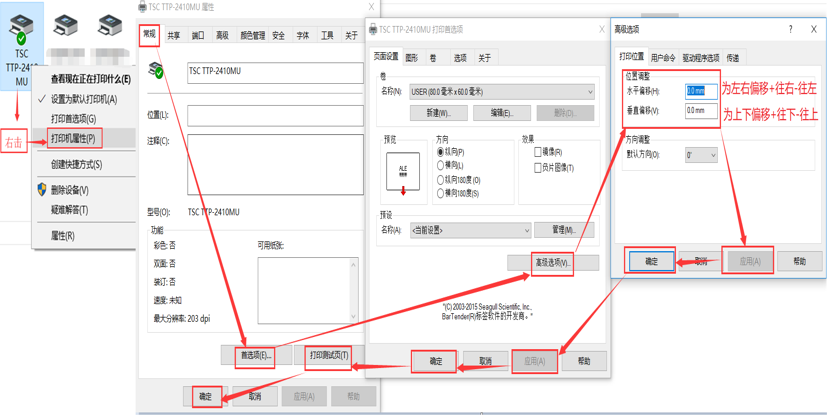Switch to the 用户命令 tab

click(x=663, y=58)
